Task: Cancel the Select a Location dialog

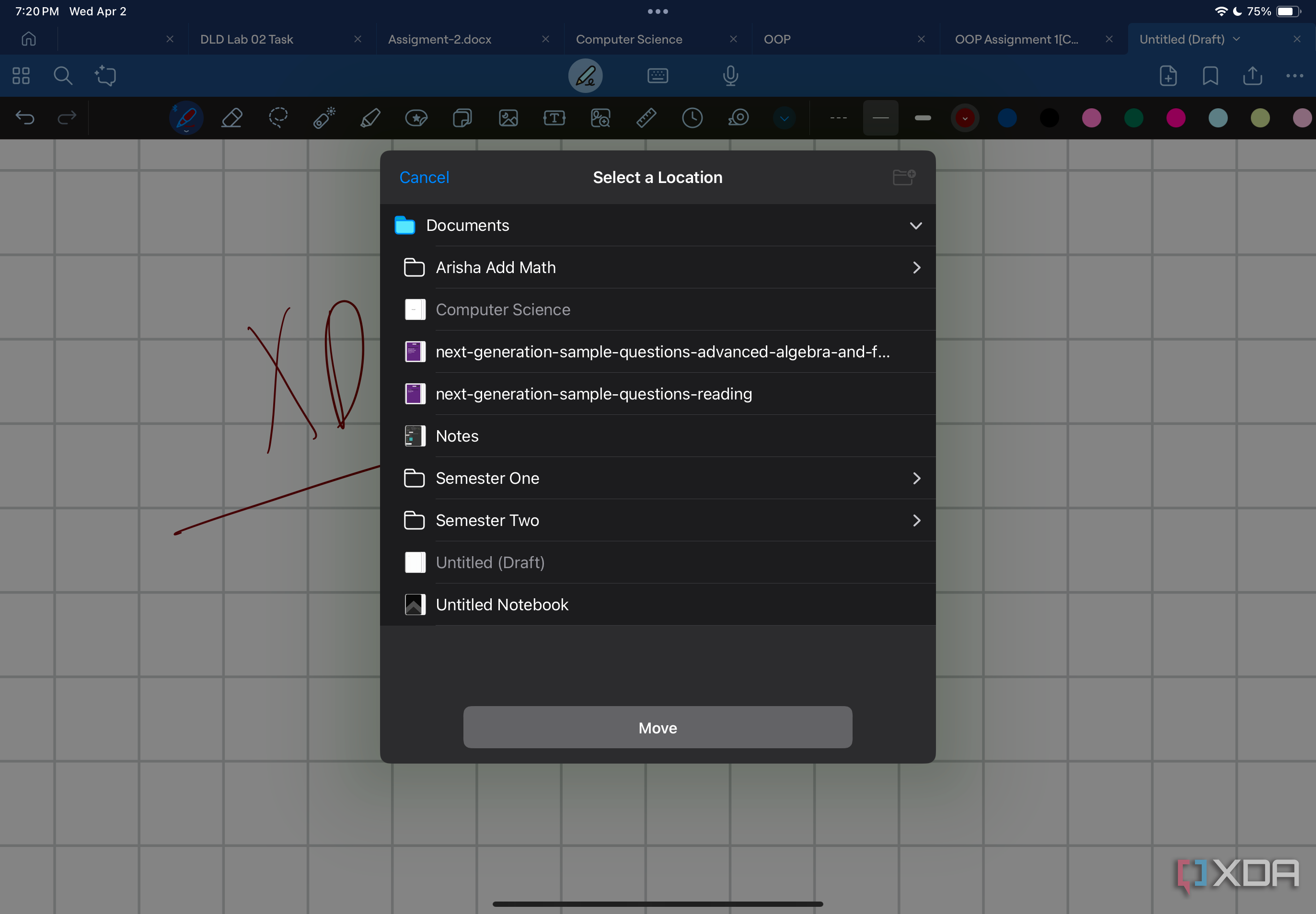Action: tap(424, 177)
